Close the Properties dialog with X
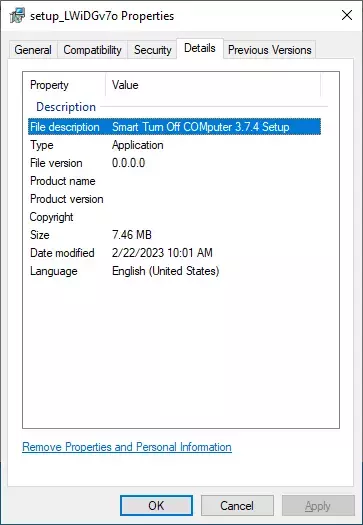This screenshot has width=363, height=525. (347, 15)
